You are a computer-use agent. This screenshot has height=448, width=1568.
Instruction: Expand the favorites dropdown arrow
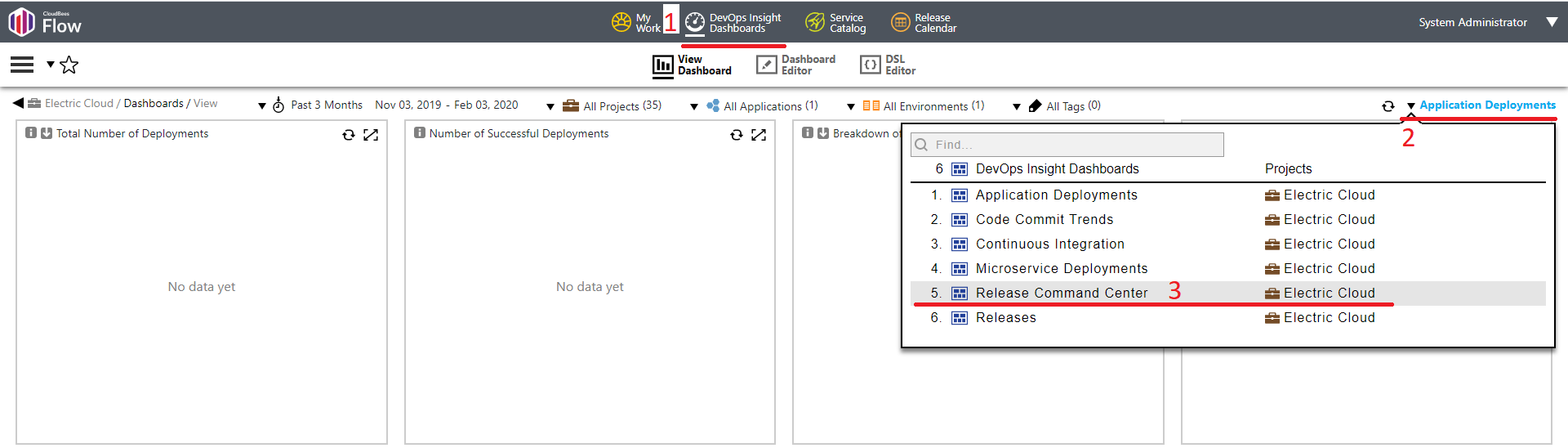(51, 64)
